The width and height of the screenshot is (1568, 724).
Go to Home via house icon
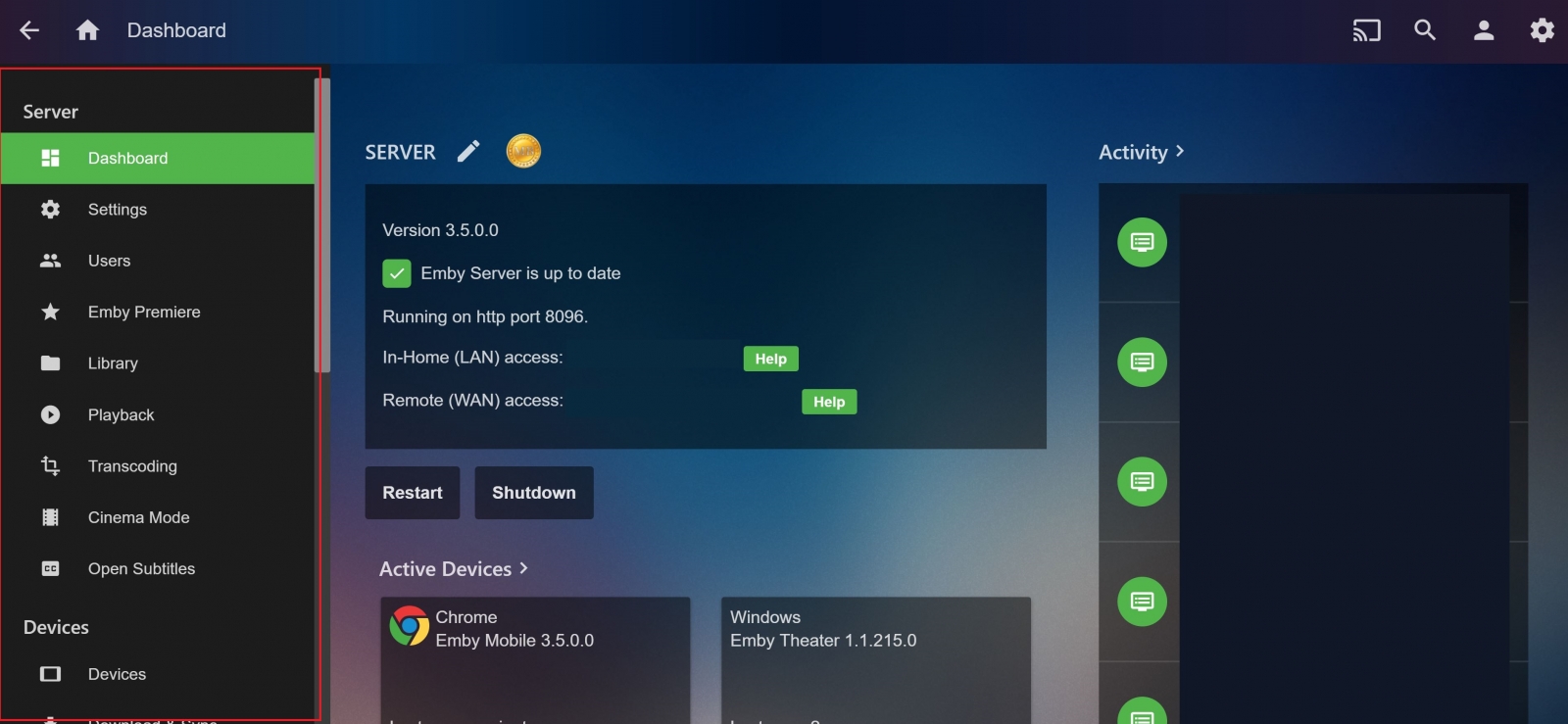tap(87, 30)
